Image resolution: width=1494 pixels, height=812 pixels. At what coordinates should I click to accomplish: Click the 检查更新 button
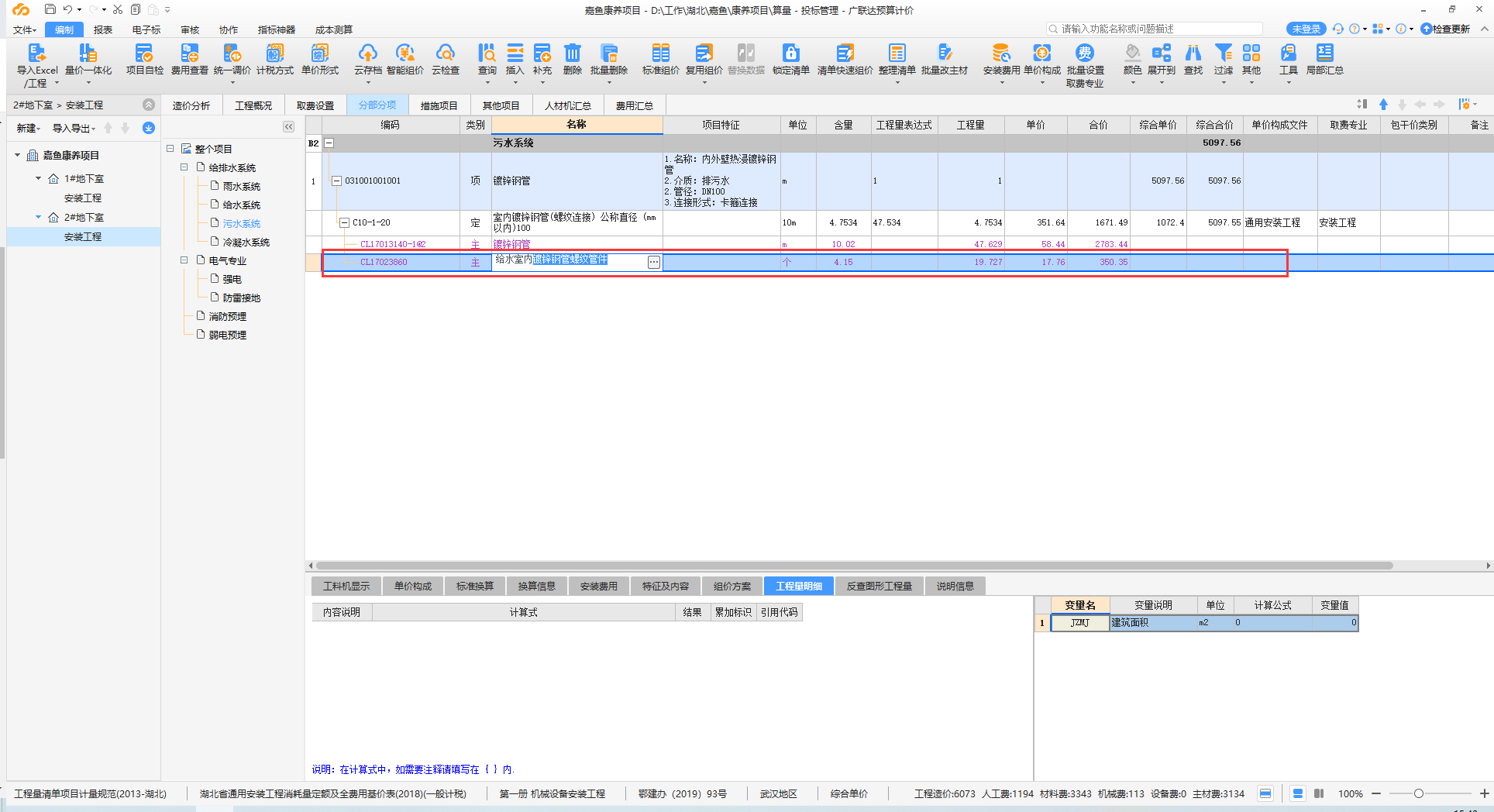[x=1445, y=29]
